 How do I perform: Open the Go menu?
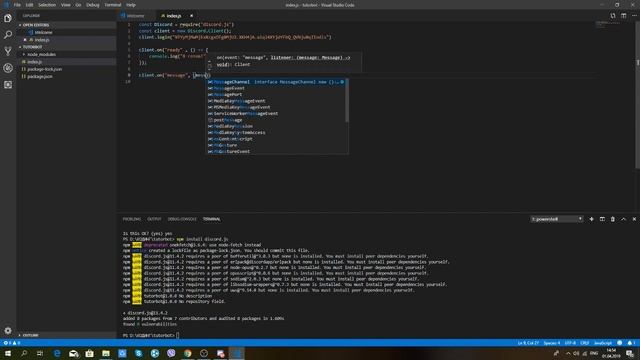(x=78, y=5)
